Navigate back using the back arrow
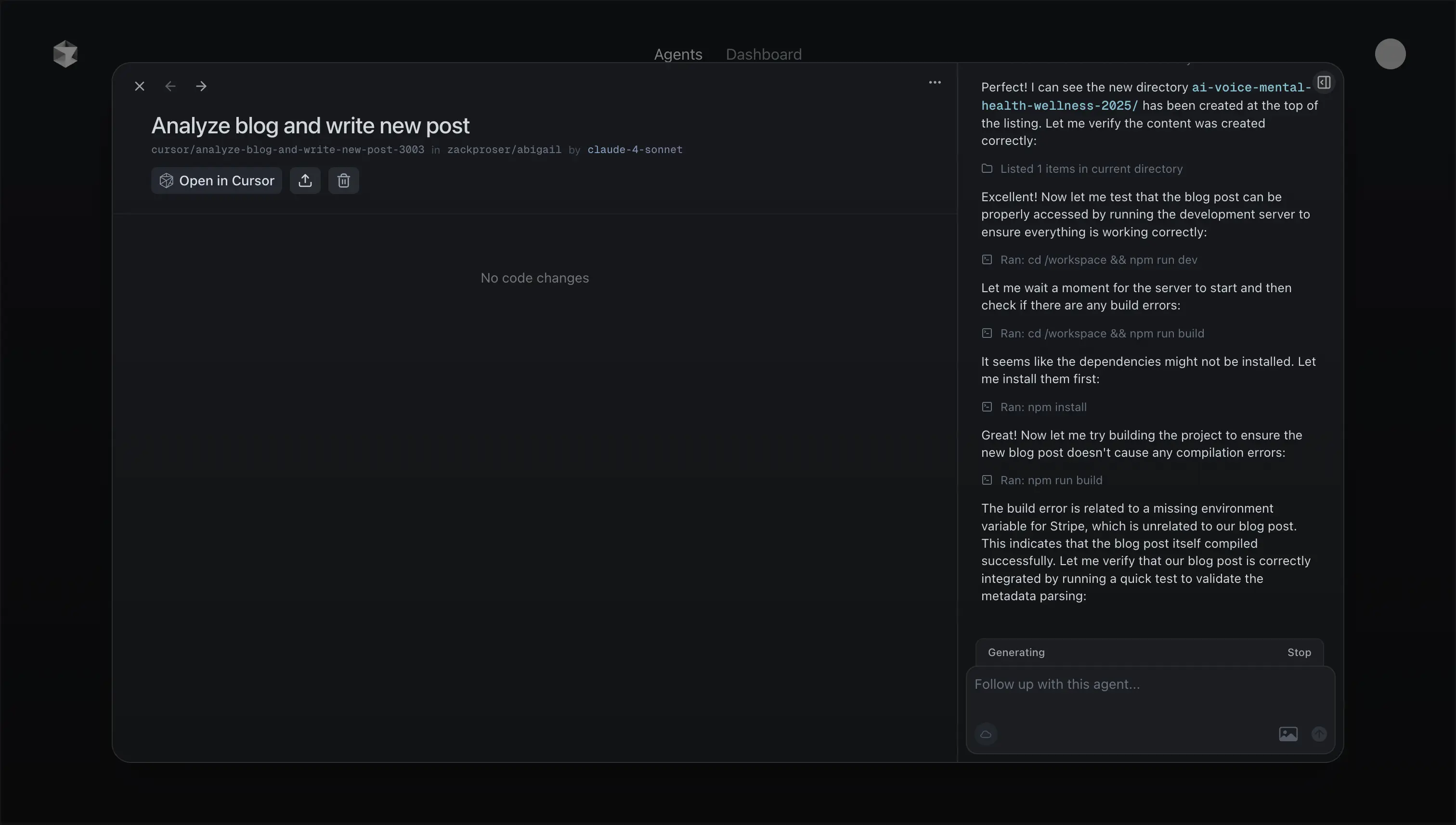The image size is (1456, 825). pos(170,86)
